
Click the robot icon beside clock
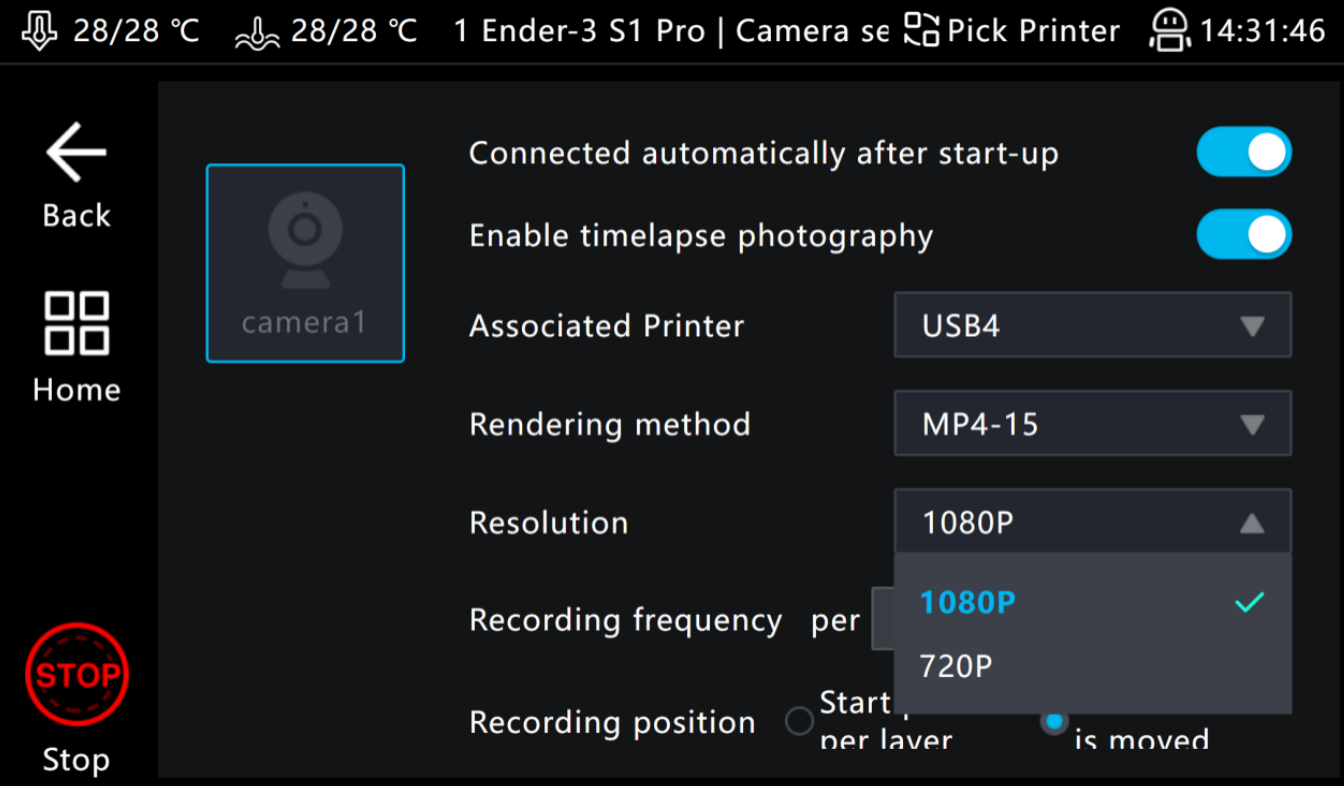point(1170,31)
